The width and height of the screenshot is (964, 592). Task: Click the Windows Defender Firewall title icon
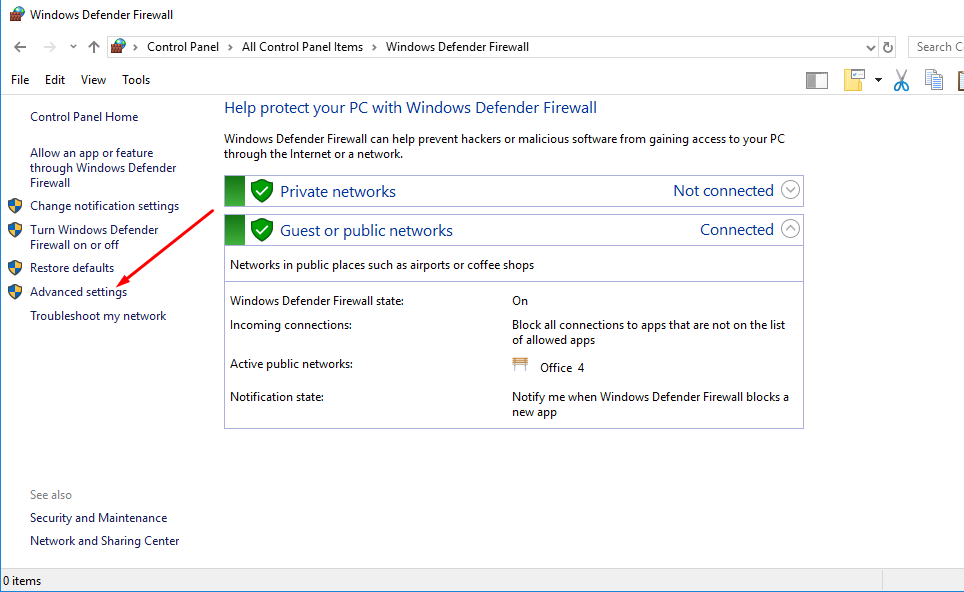(17, 14)
